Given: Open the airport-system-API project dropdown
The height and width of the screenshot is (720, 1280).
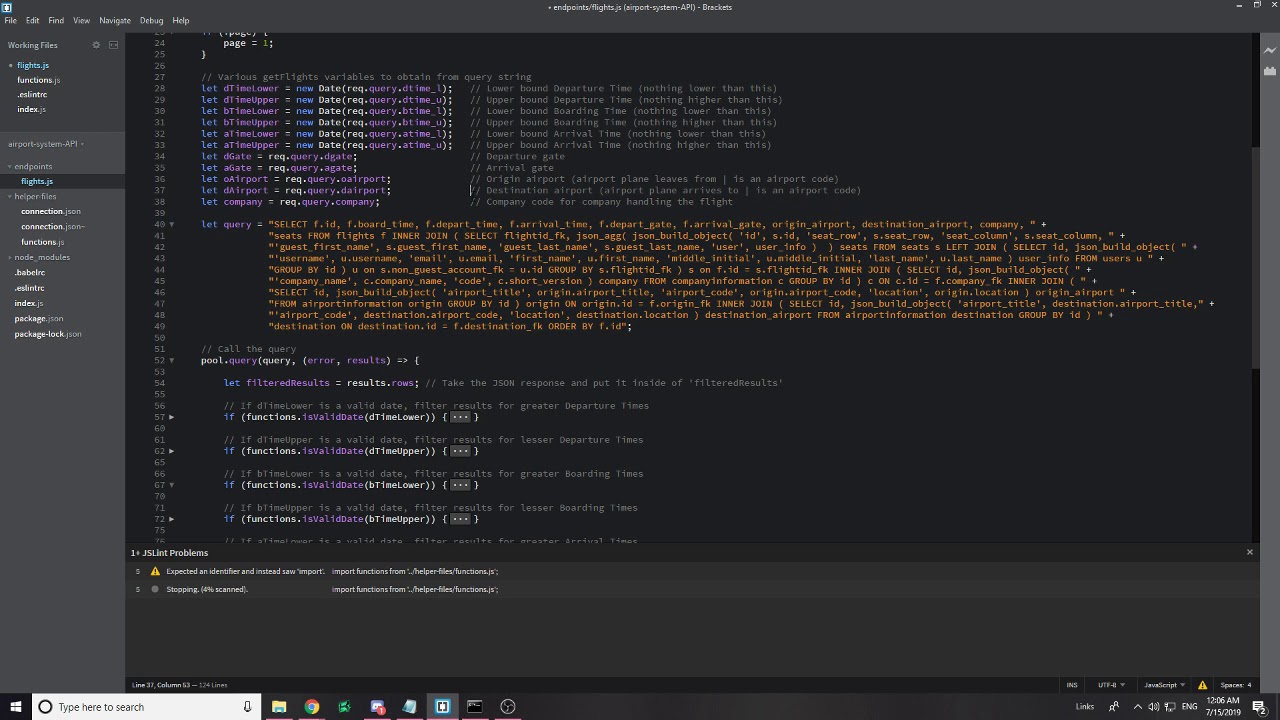Looking at the screenshot, I should point(46,144).
